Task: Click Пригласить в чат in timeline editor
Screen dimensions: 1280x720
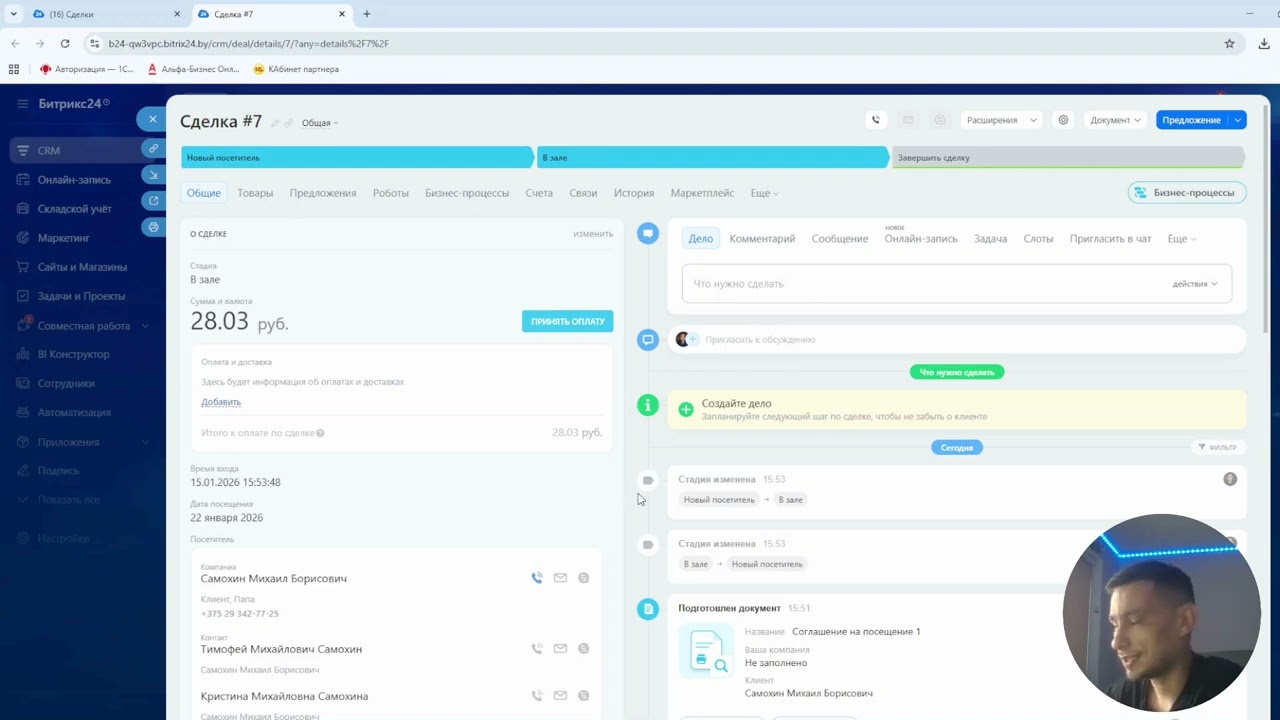Action: 1110,239
